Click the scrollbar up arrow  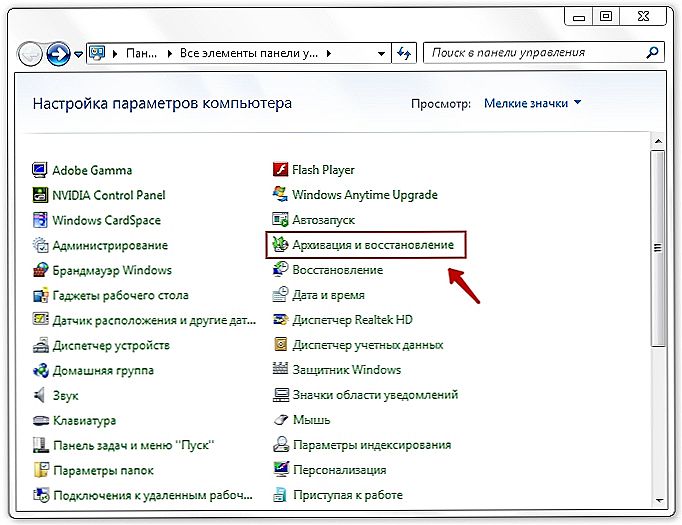(x=658, y=141)
